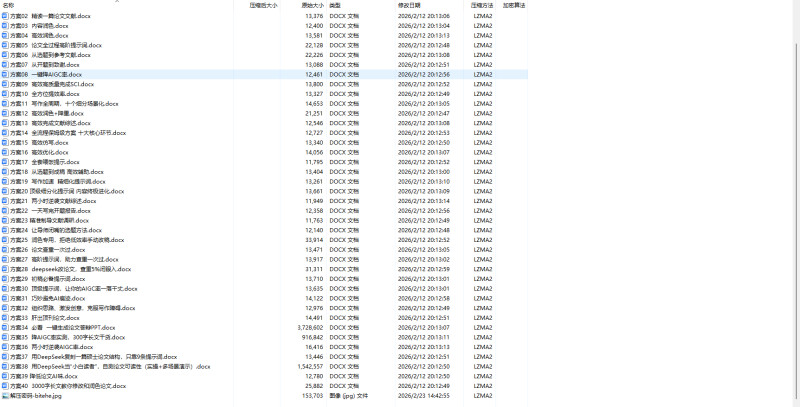Click the docx icon of 方案23 file
The height and width of the screenshot is (407, 800).
5,220
